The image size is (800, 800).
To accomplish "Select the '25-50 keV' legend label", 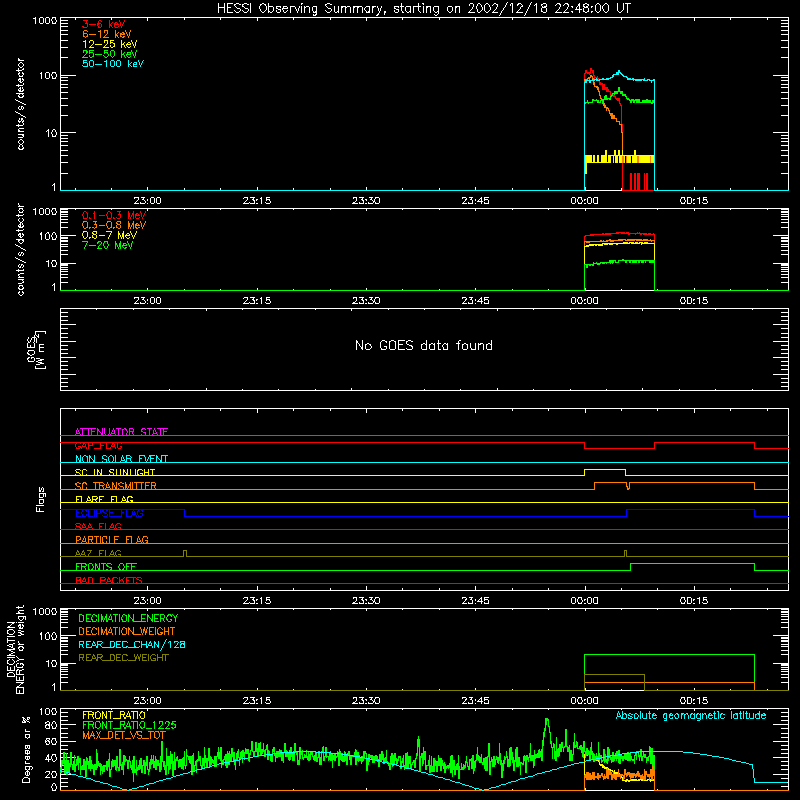I will coord(110,54).
